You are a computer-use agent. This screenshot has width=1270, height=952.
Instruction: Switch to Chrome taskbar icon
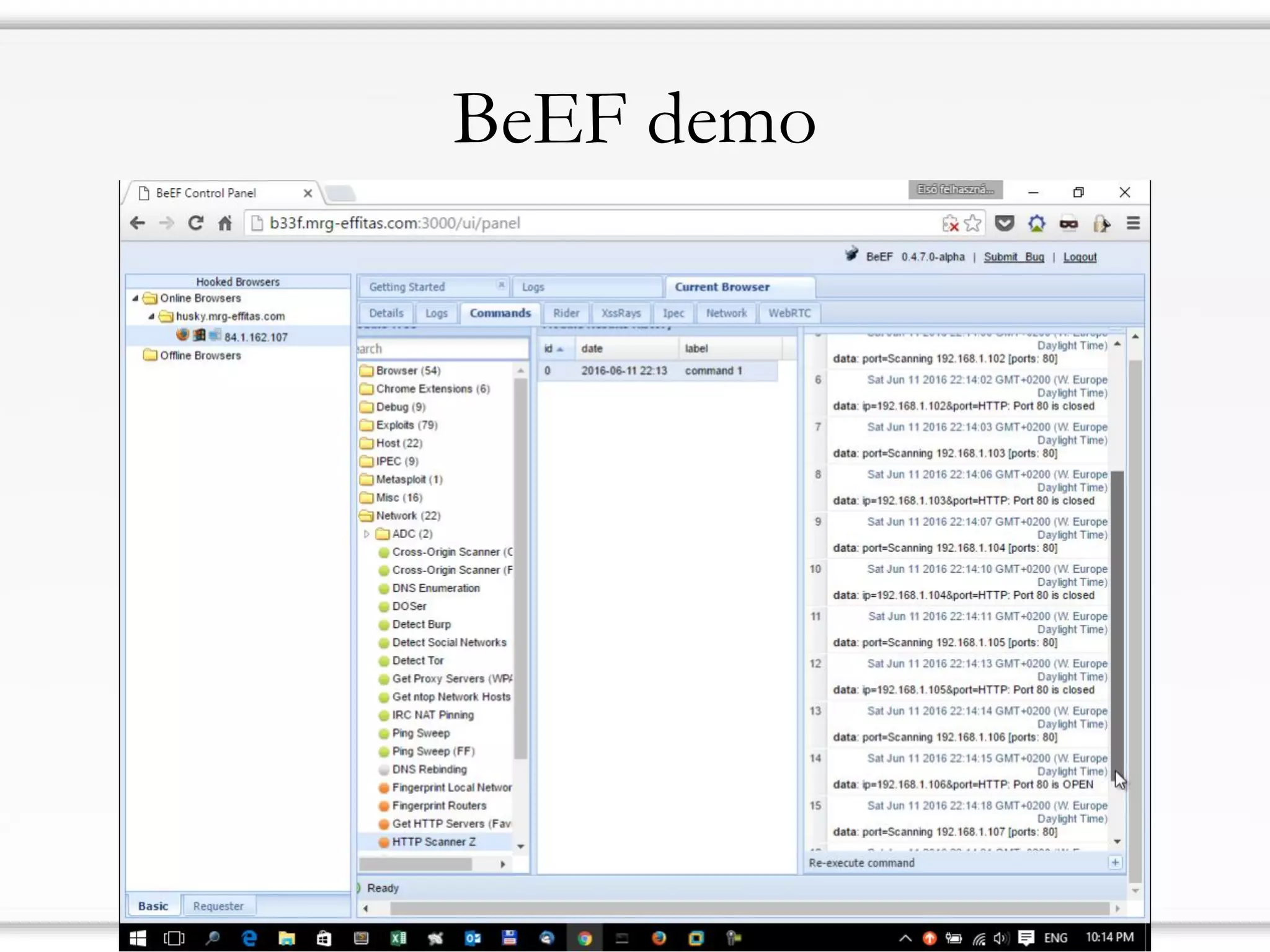point(584,938)
